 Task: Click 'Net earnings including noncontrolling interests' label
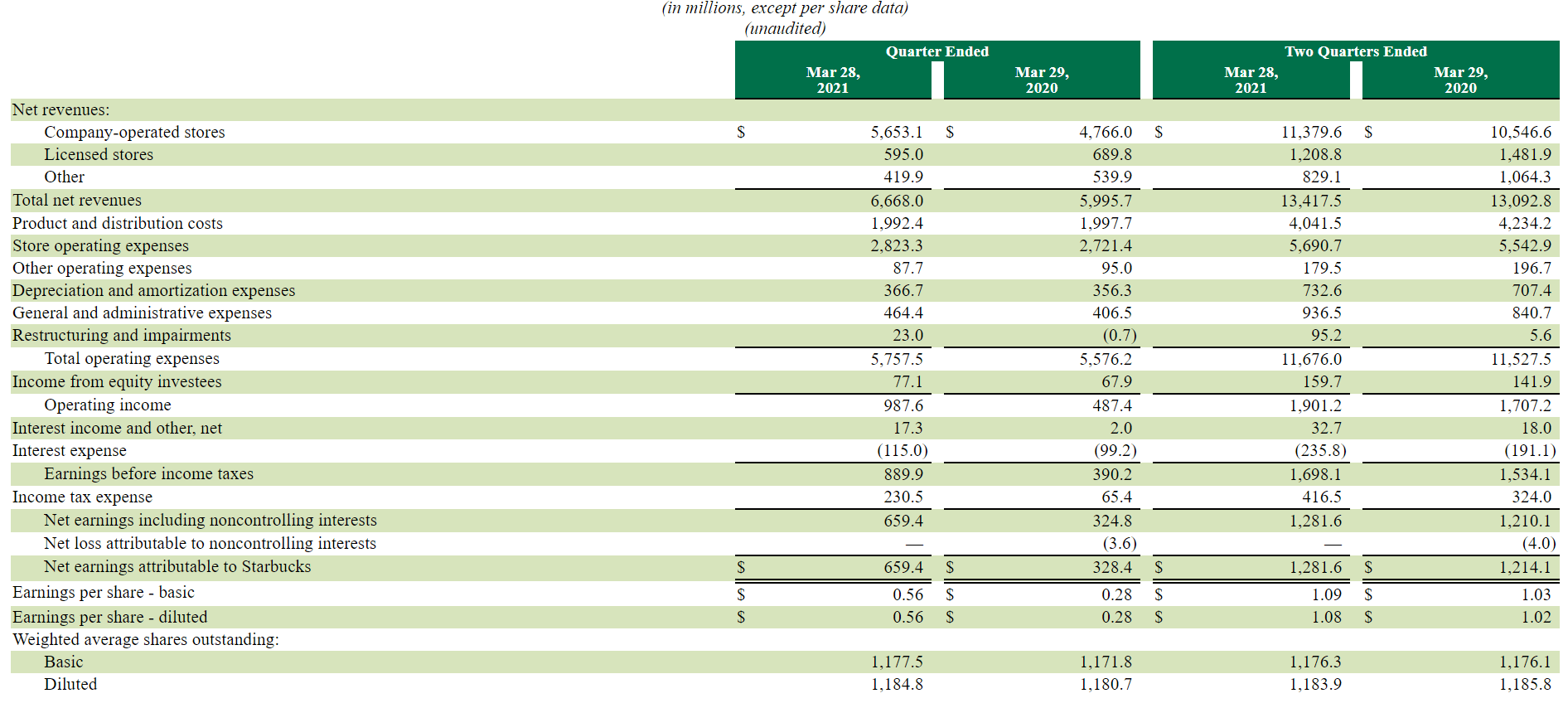pyautogui.click(x=211, y=520)
